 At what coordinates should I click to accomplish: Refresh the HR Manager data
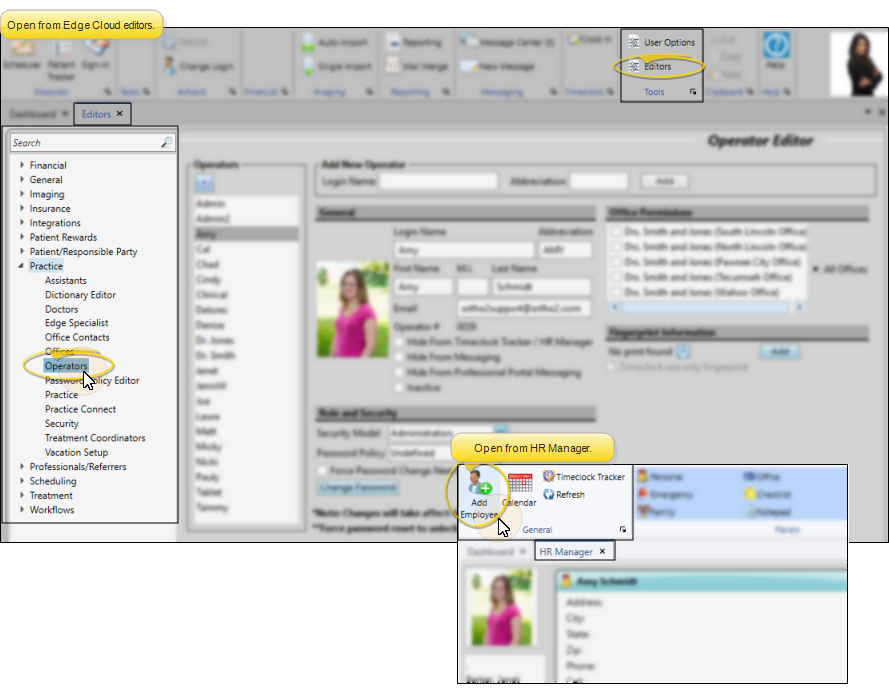tap(570, 494)
